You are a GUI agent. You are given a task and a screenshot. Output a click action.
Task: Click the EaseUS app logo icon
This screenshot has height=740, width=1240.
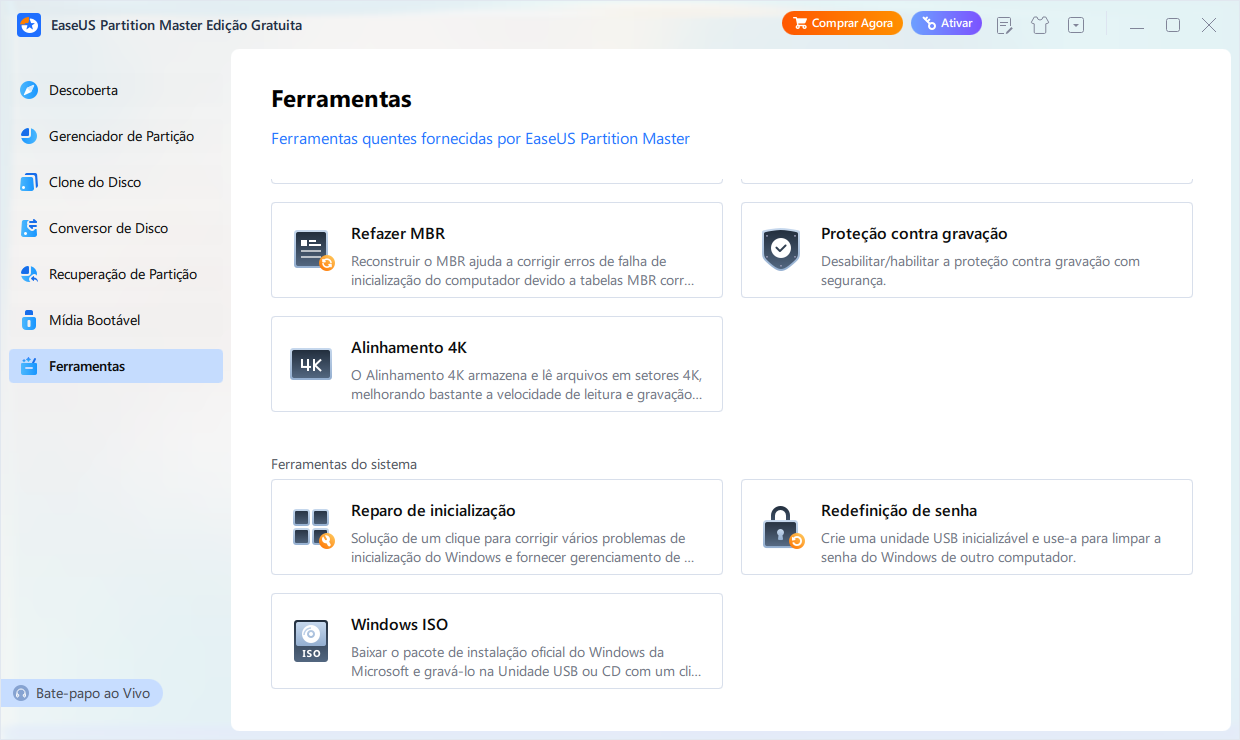point(28,25)
